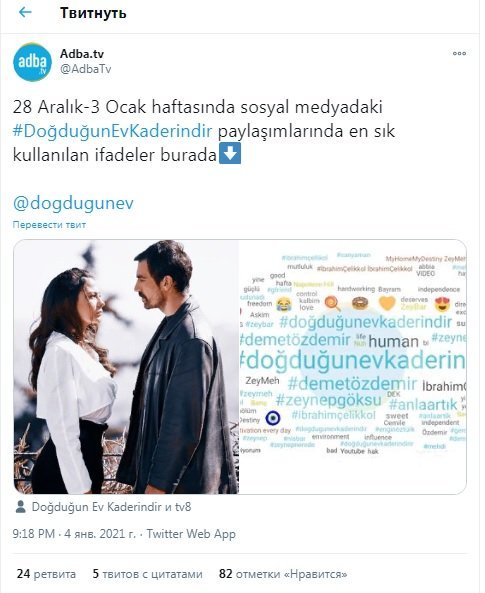Viewport: 485px width, 593px height.
Task: Click the Adba.tv display name
Action: click(x=82, y=54)
